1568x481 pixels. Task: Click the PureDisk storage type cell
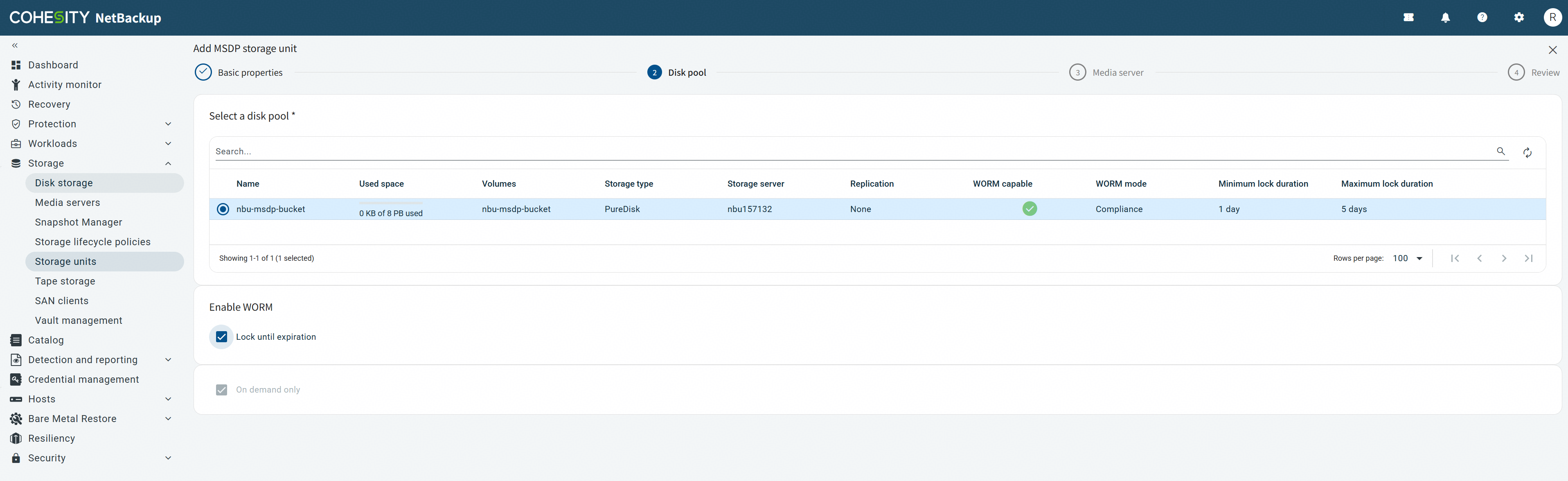pos(622,209)
